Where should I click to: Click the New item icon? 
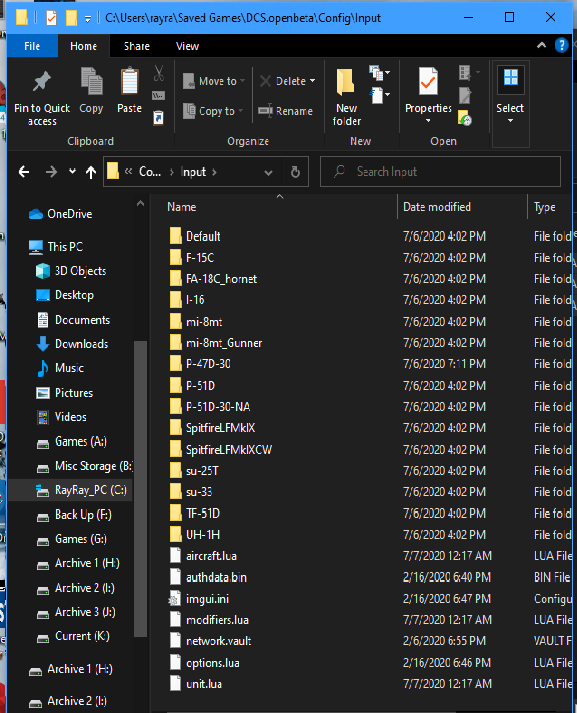pyautogui.click(x=379, y=72)
